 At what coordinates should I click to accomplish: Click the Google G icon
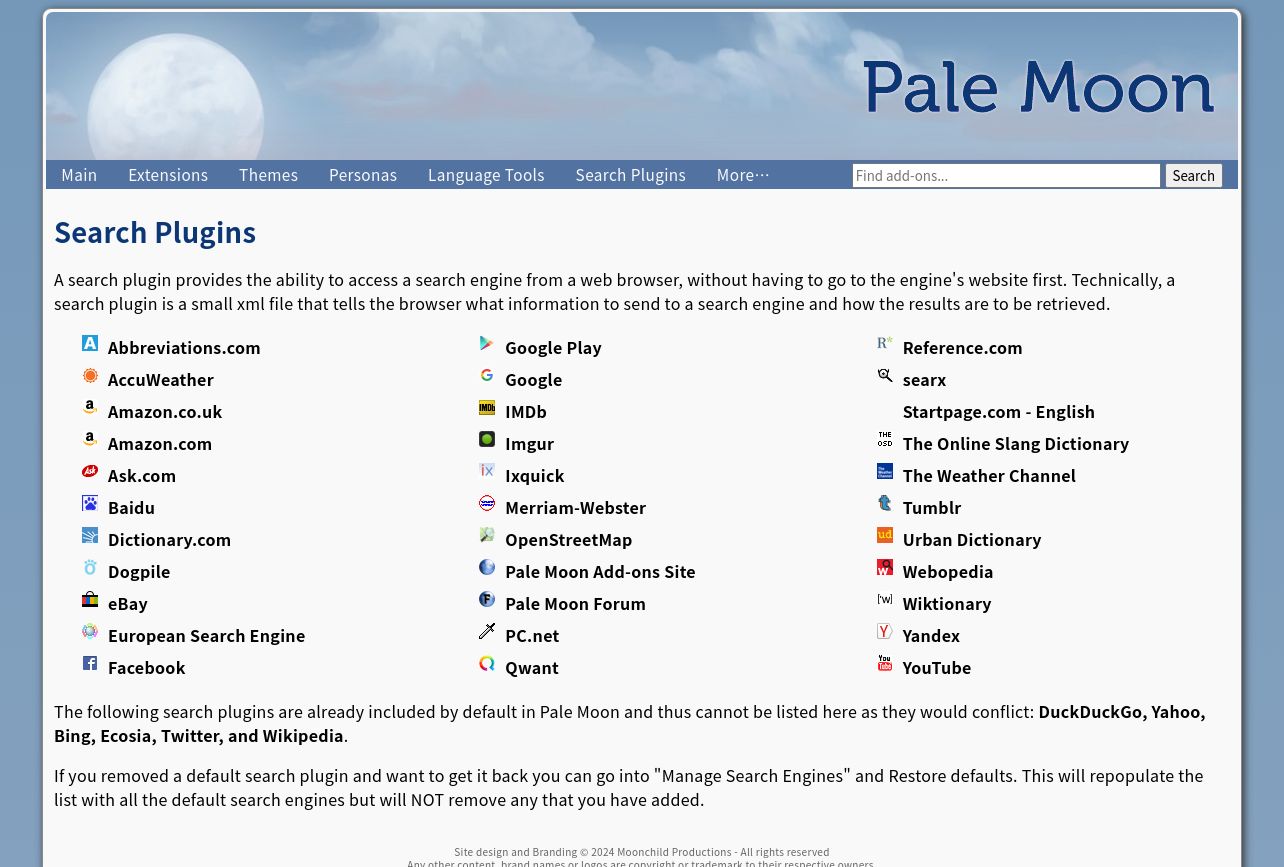click(487, 375)
